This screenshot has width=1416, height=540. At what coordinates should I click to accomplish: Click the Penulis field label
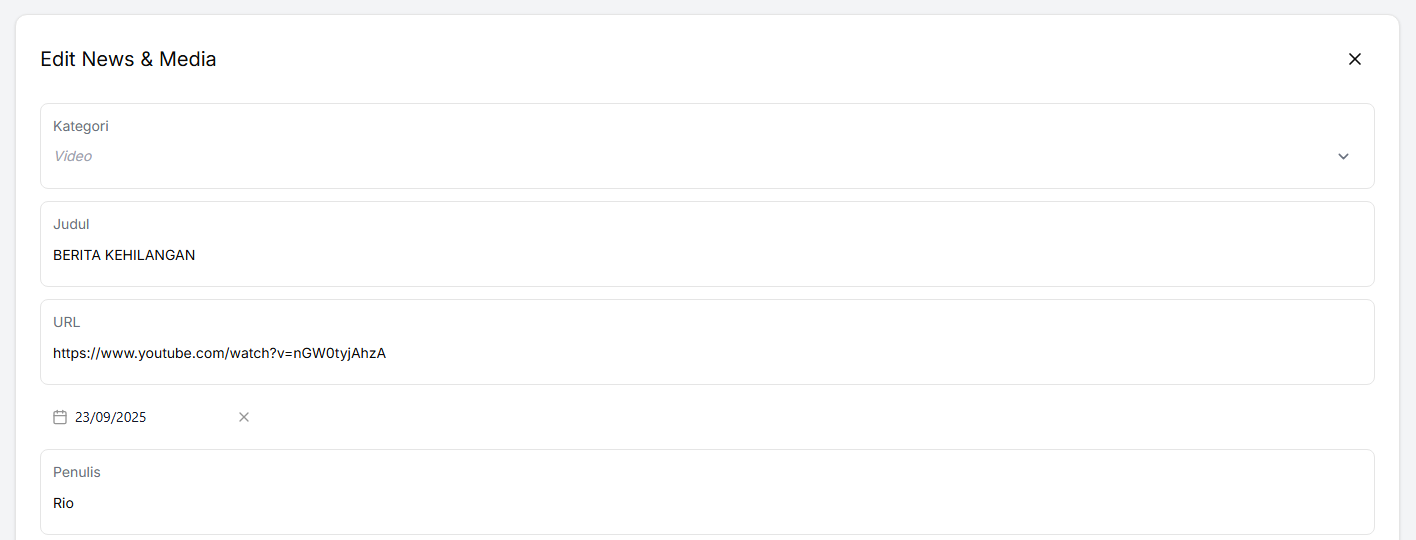point(77,472)
